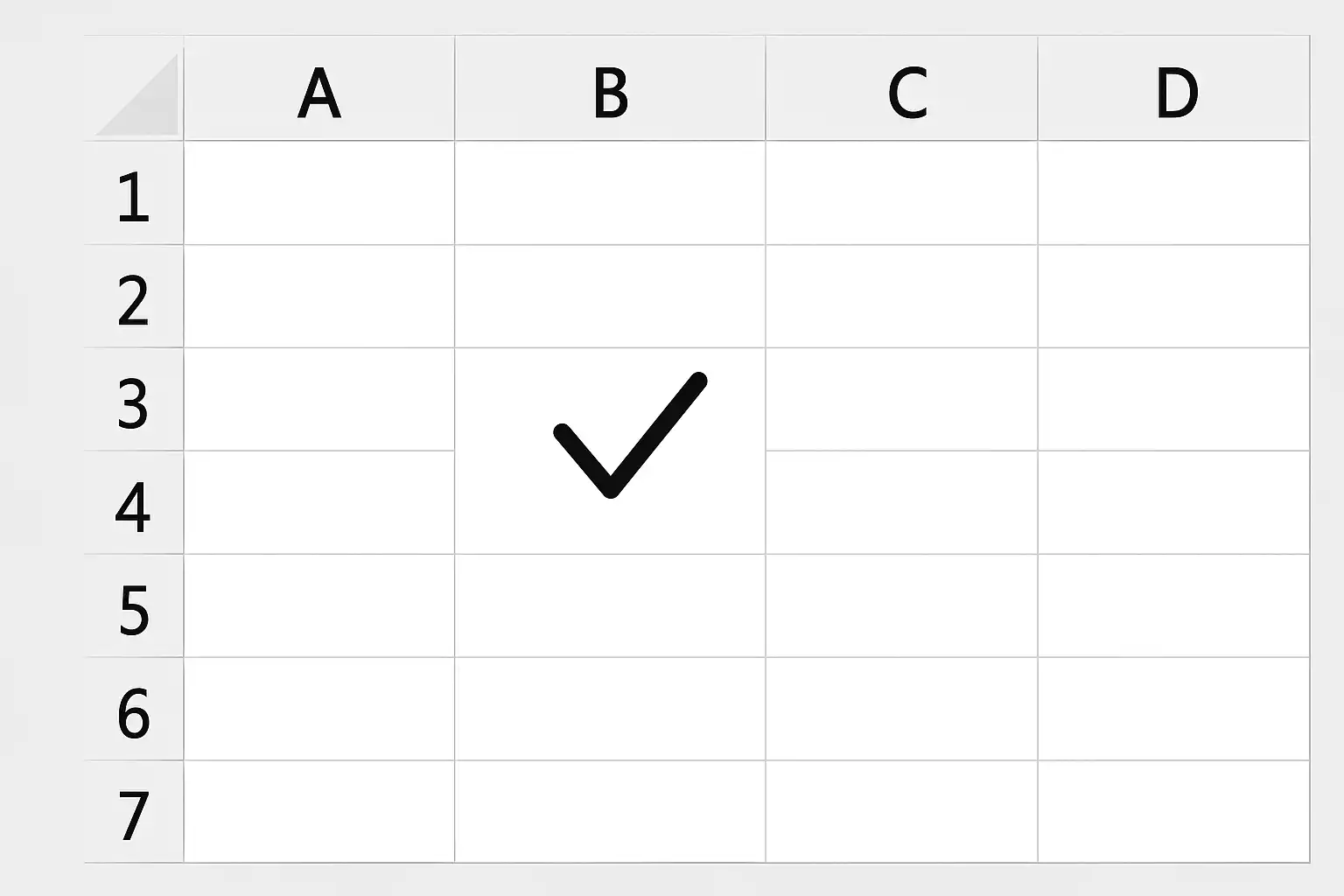Select row 6 header
The width and height of the screenshot is (1344, 896).
(133, 710)
